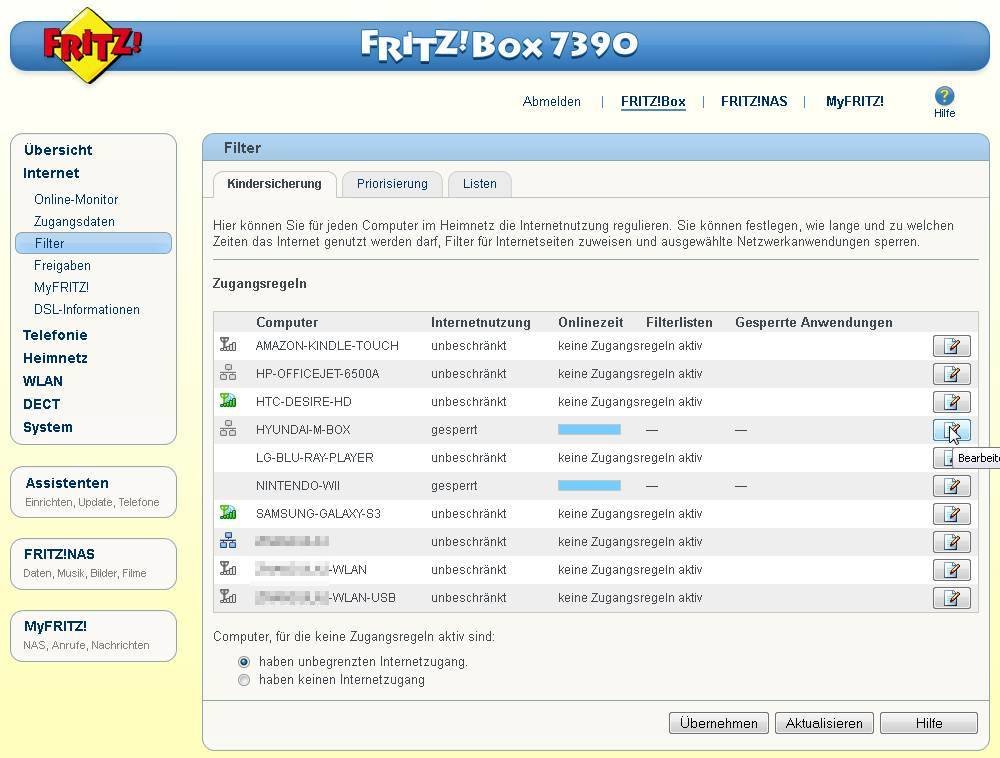Expand Heimnetz section in sidebar
Screen dimensions: 1000x758
[x=55, y=358]
